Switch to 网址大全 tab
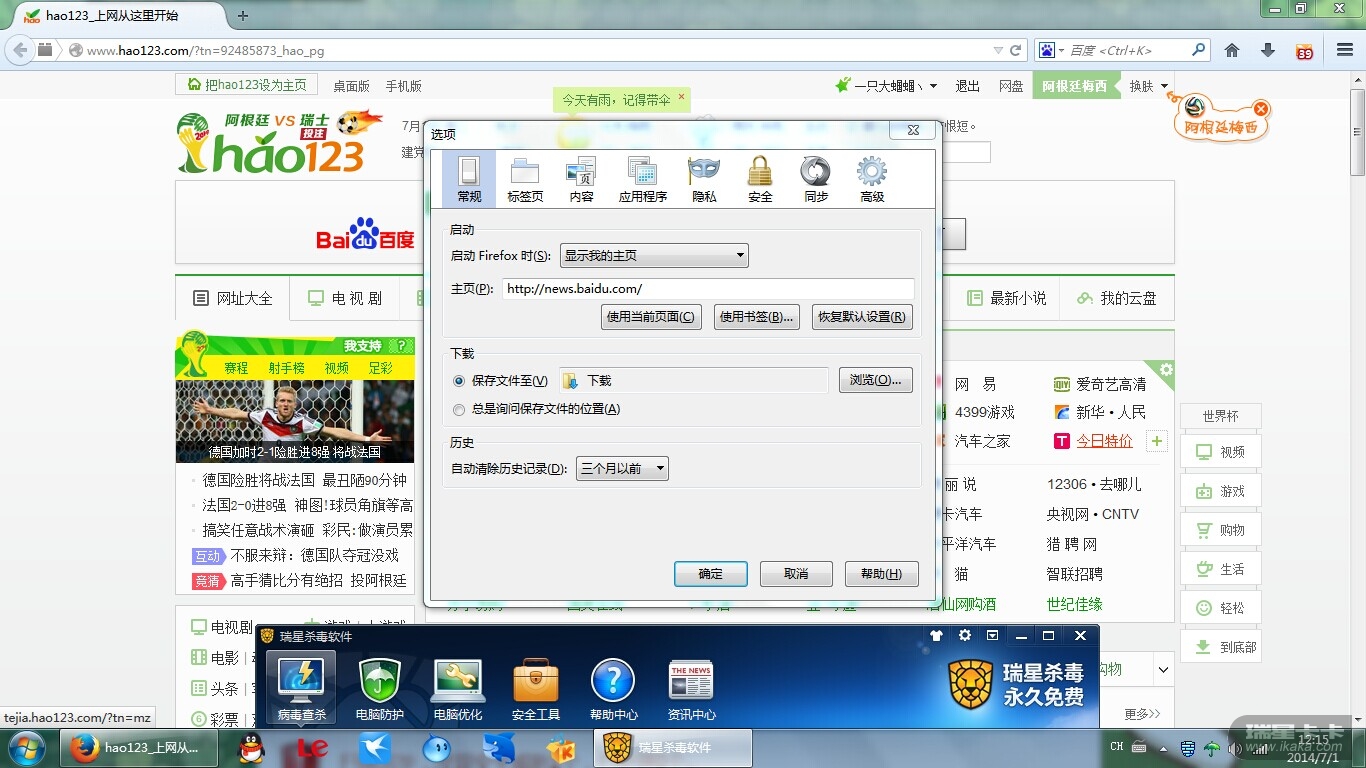 pyautogui.click(x=233, y=298)
